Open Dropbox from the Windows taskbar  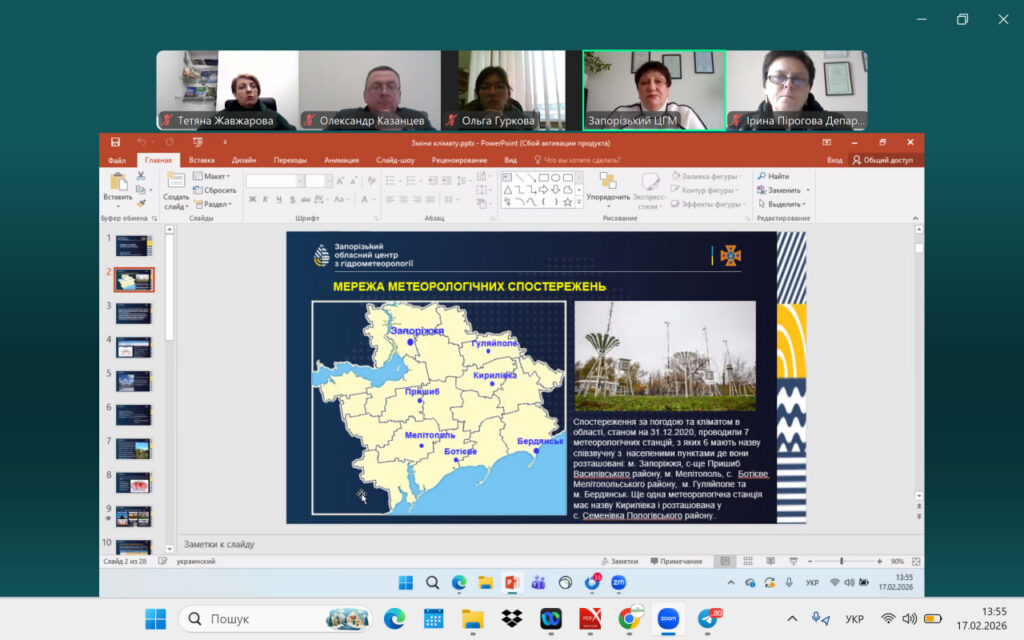tap(512, 618)
